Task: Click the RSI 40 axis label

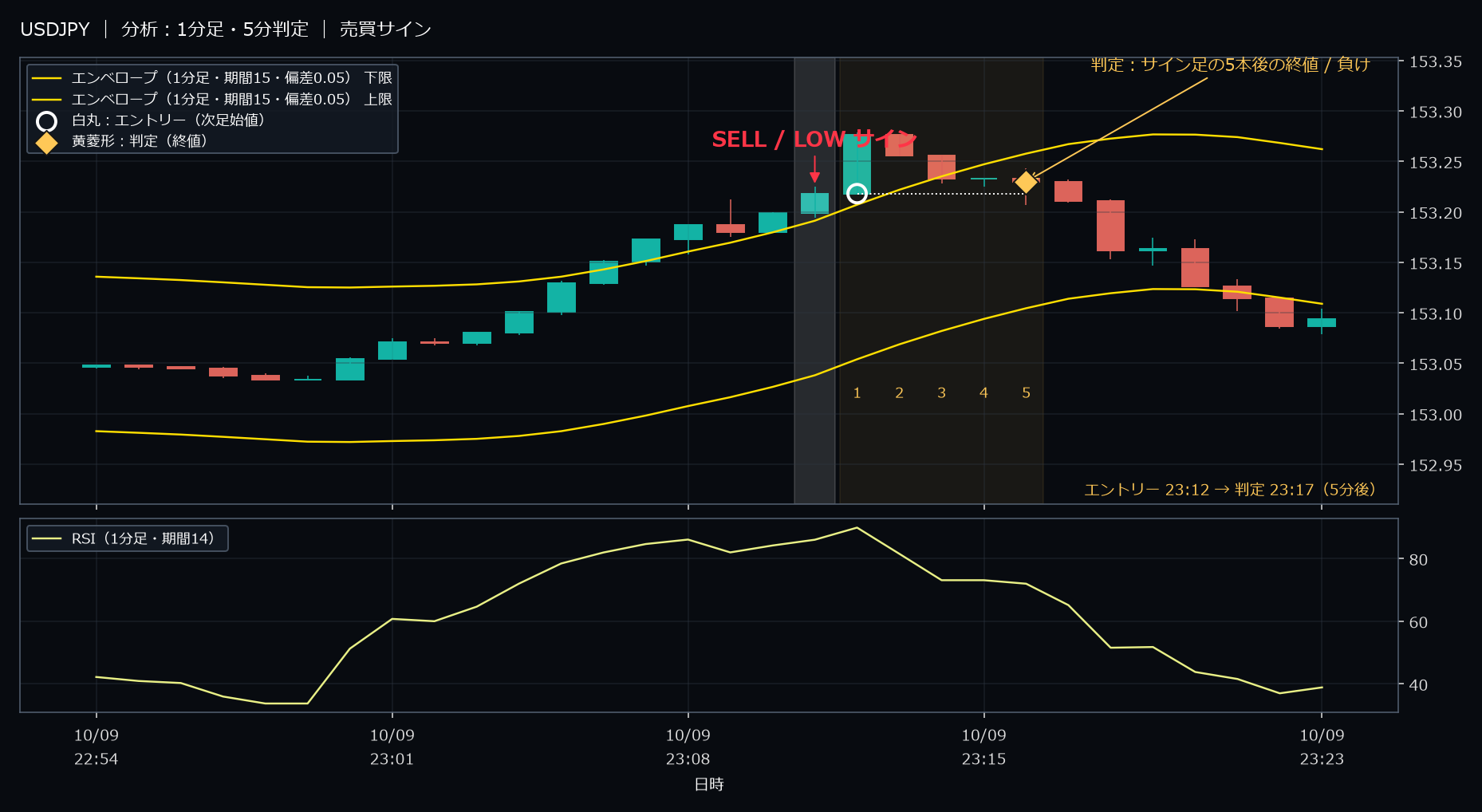Action: [1418, 685]
